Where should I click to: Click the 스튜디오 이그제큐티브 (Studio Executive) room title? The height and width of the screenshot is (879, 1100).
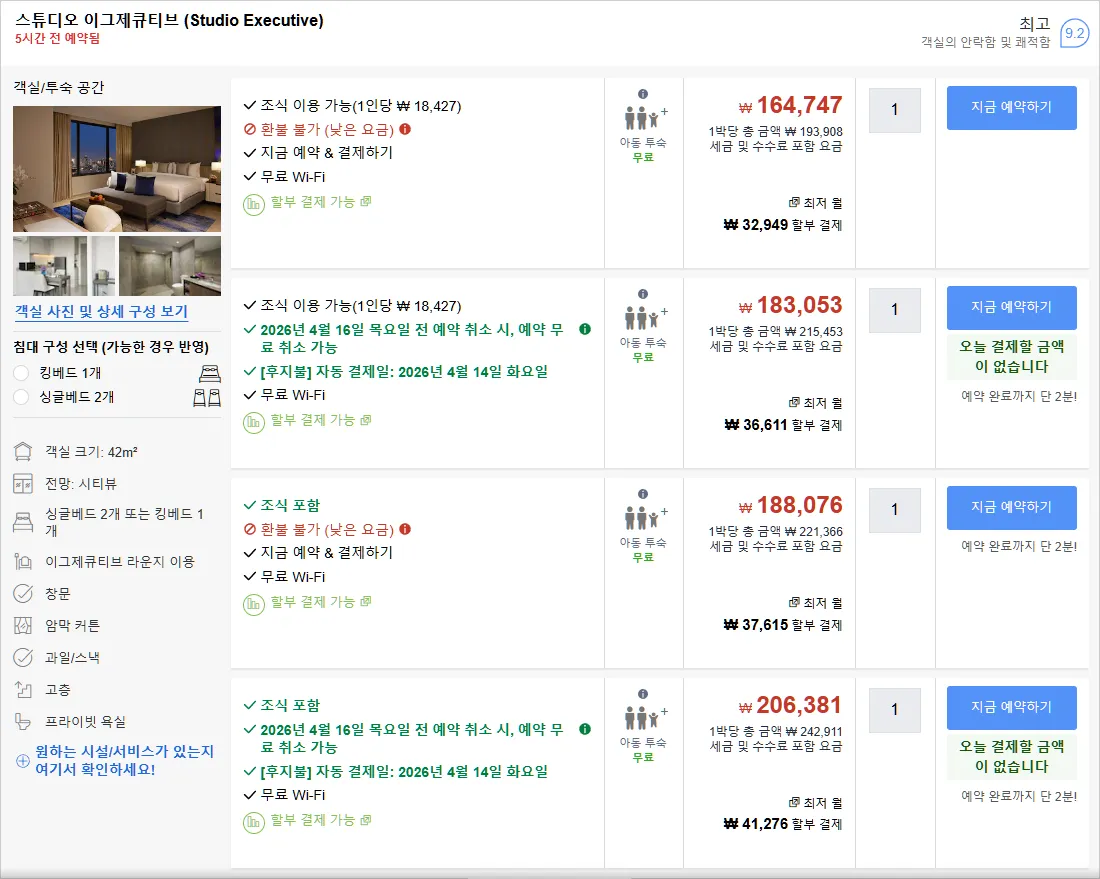coord(169,20)
